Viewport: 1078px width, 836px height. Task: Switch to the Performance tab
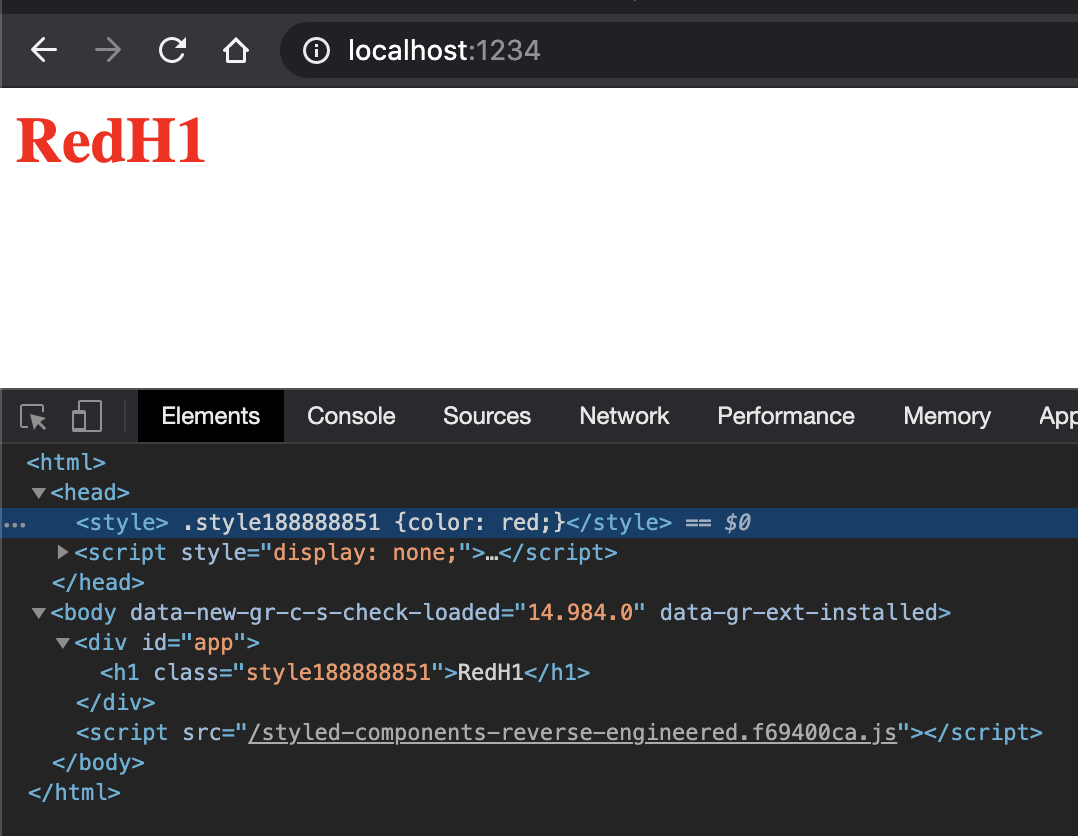pyautogui.click(x=786, y=416)
